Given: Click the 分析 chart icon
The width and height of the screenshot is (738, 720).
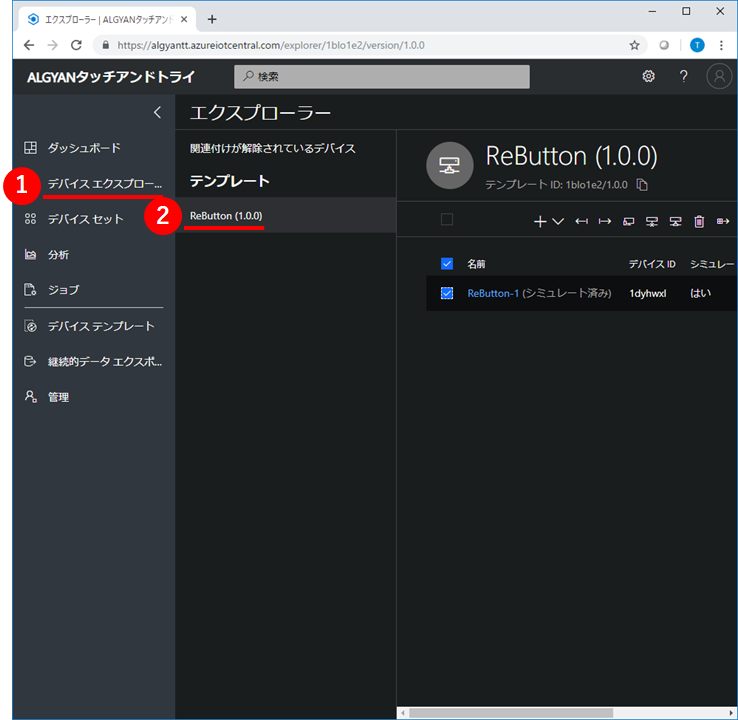Looking at the screenshot, I should (30, 255).
